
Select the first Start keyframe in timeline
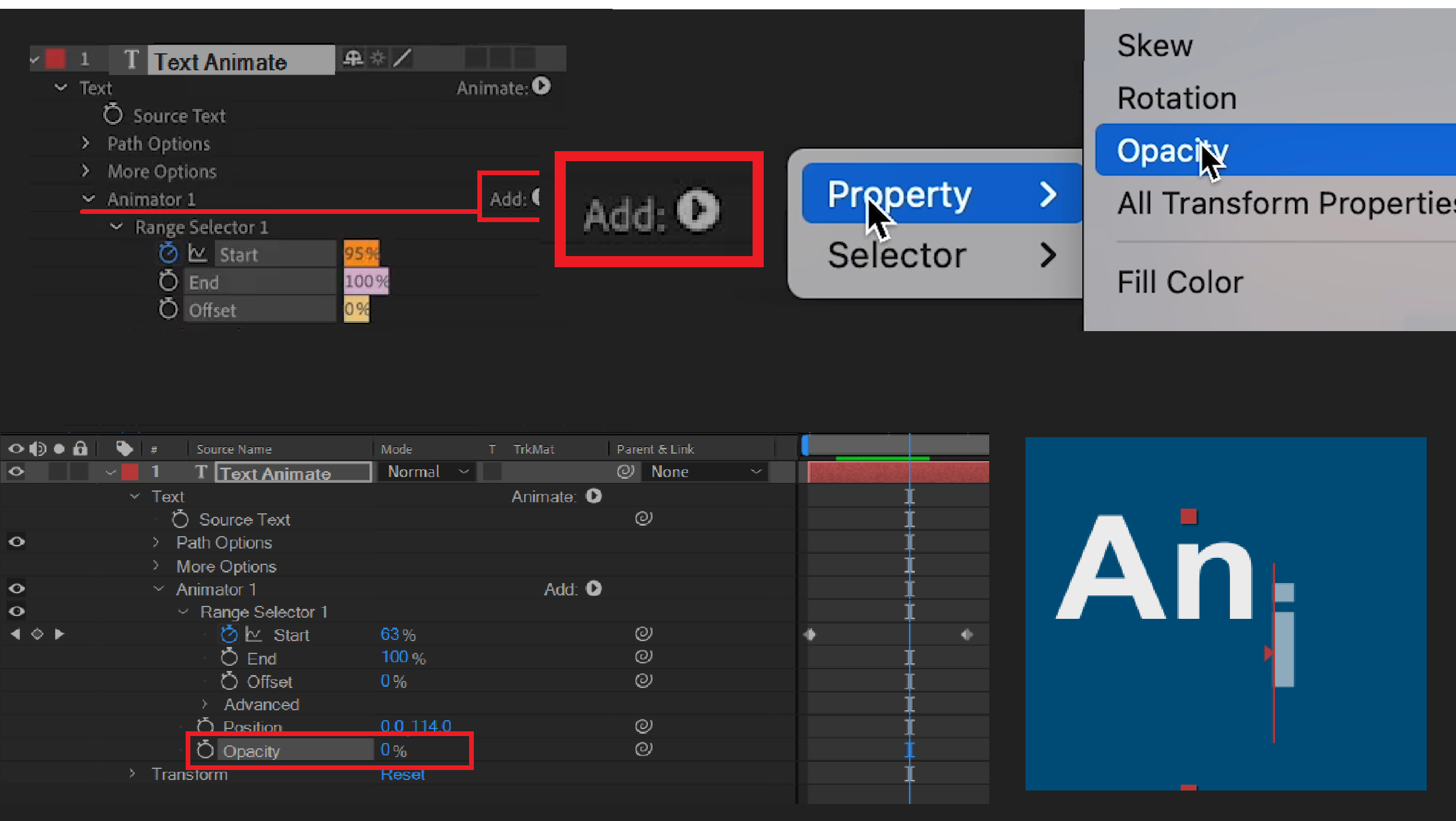[x=810, y=635]
